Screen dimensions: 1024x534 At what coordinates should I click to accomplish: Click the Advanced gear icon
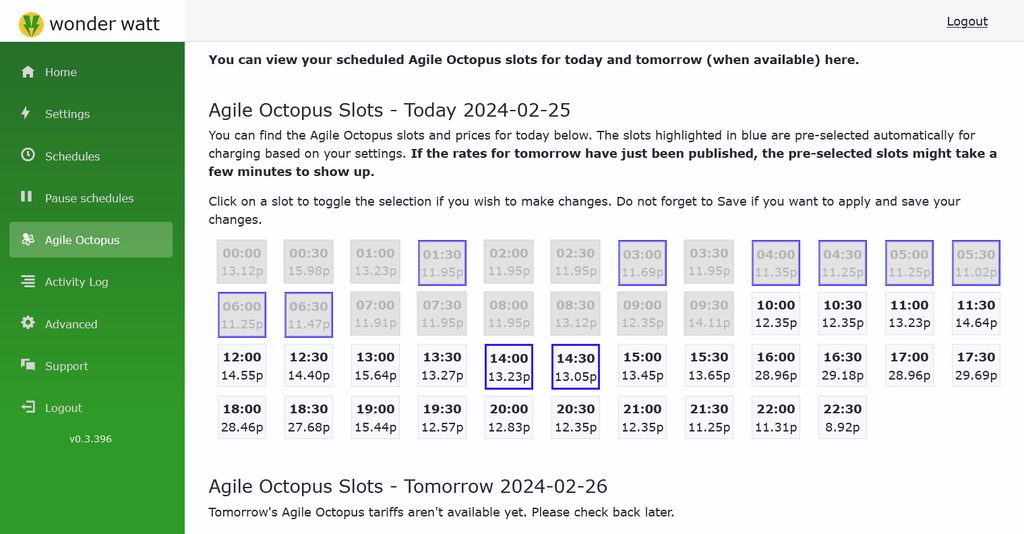tap(27, 323)
